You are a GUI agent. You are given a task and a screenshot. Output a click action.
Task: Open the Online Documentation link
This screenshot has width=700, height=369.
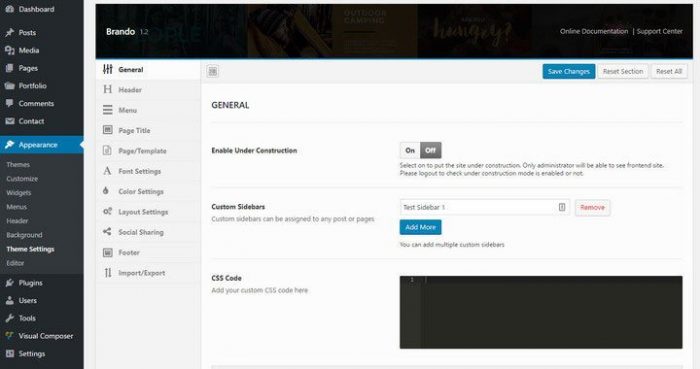point(594,31)
